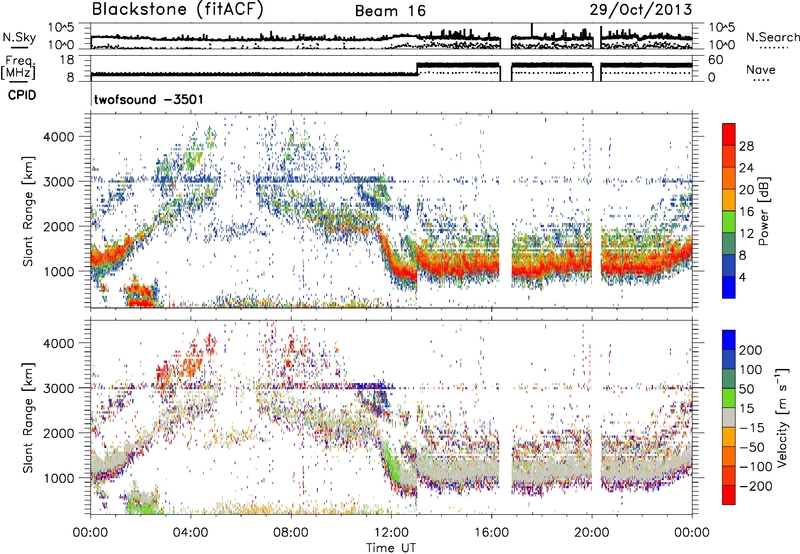Click the "Velocity [m s-1]" colorbar label
The width and height of the screenshot is (800, 554).
click(x=782, y=417)
